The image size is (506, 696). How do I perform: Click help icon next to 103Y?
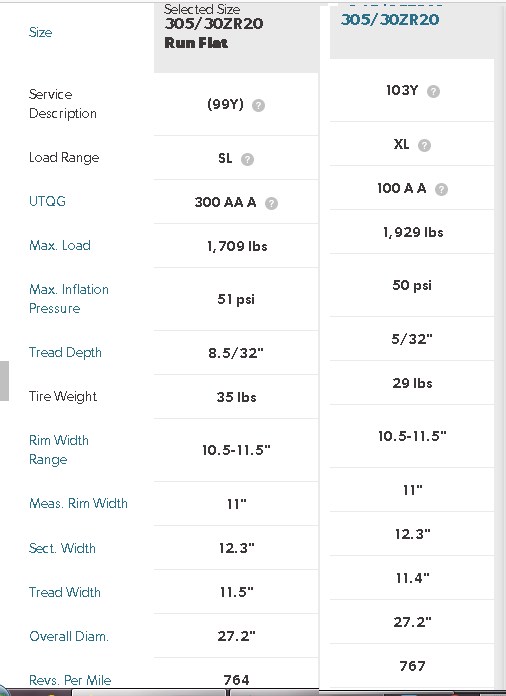[433, 91]
